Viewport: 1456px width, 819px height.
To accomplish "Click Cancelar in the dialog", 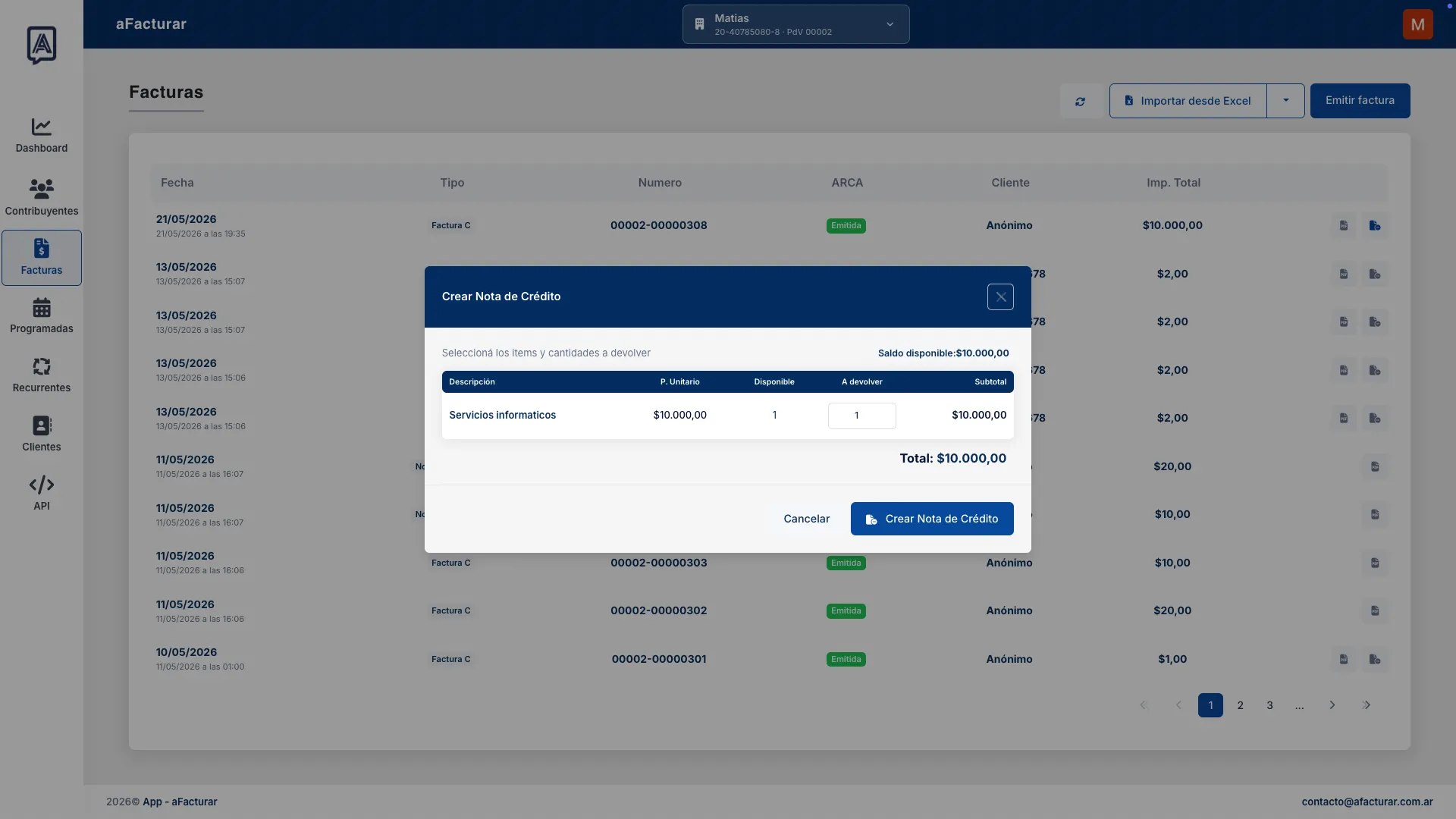I will [x=806, y=519].
